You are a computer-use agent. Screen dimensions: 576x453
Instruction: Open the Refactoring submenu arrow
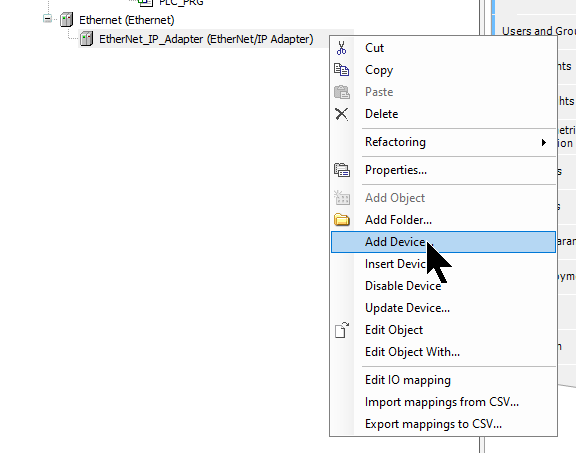click(544, 142)
